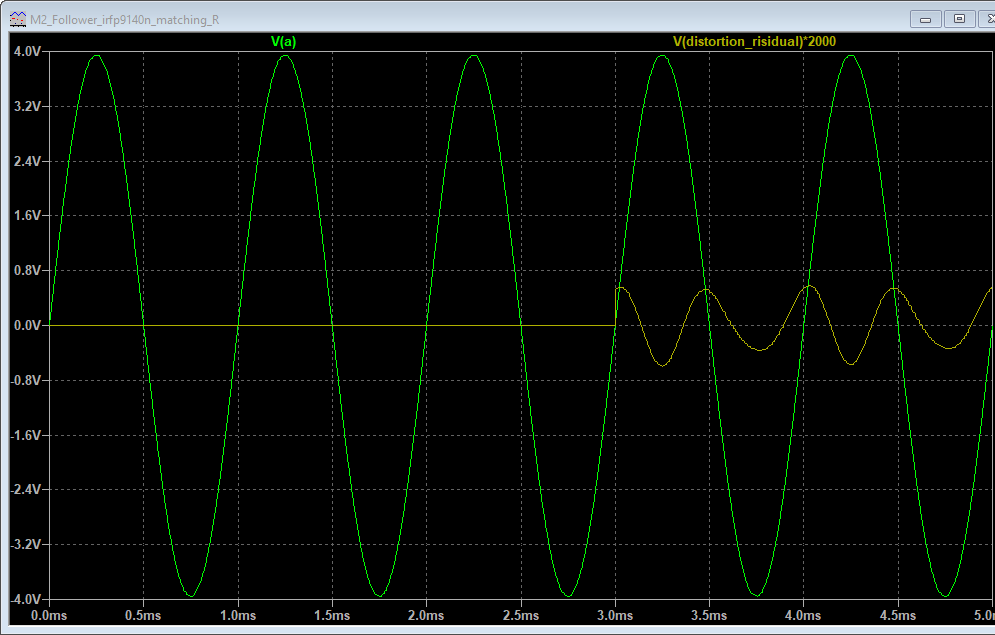Click the M2_Follower_irfp9140n_matching_R window title
The width and height of the screenshot is (995, 635).
pyautogui.click(x=124, y=20)
